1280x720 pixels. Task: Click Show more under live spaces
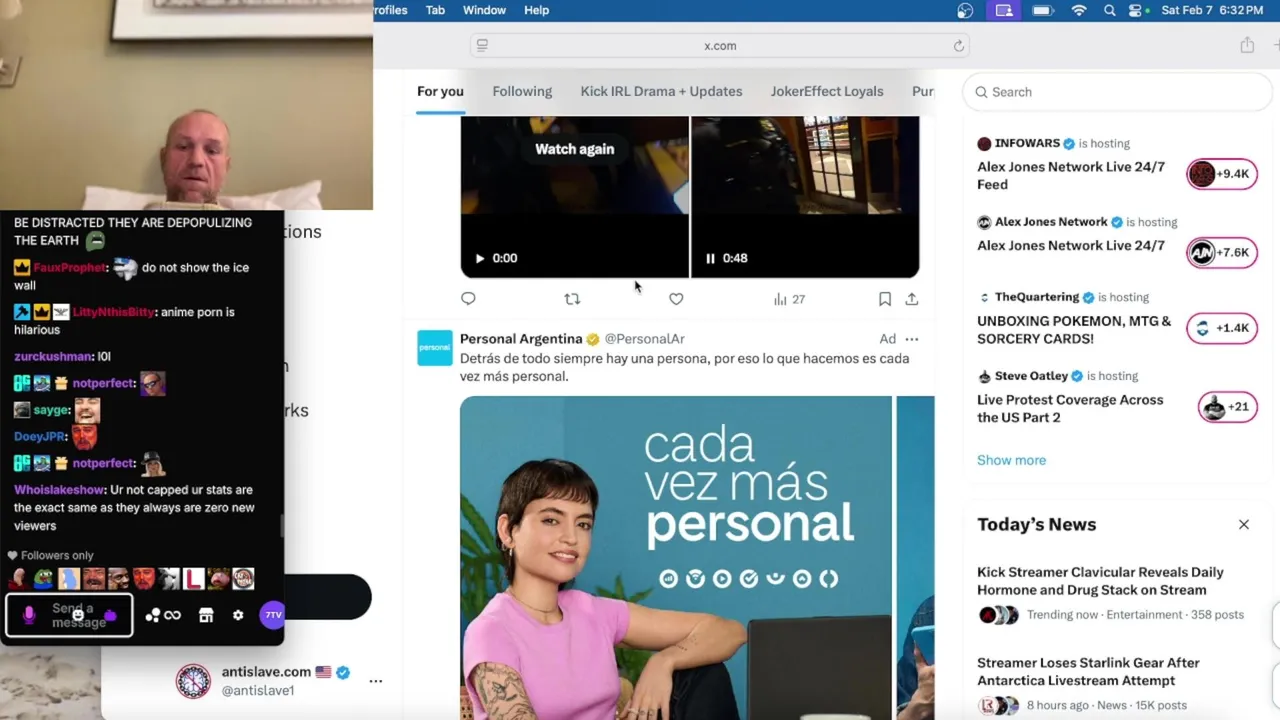tap(1011, 460)
